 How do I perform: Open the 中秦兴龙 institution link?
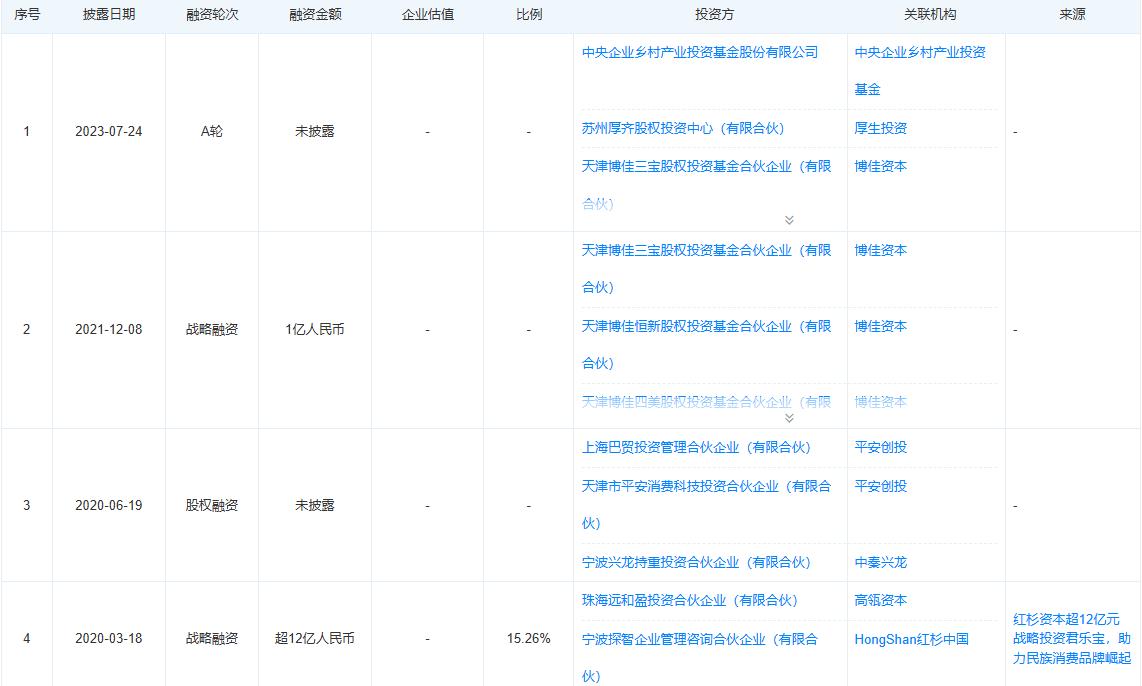881,562
